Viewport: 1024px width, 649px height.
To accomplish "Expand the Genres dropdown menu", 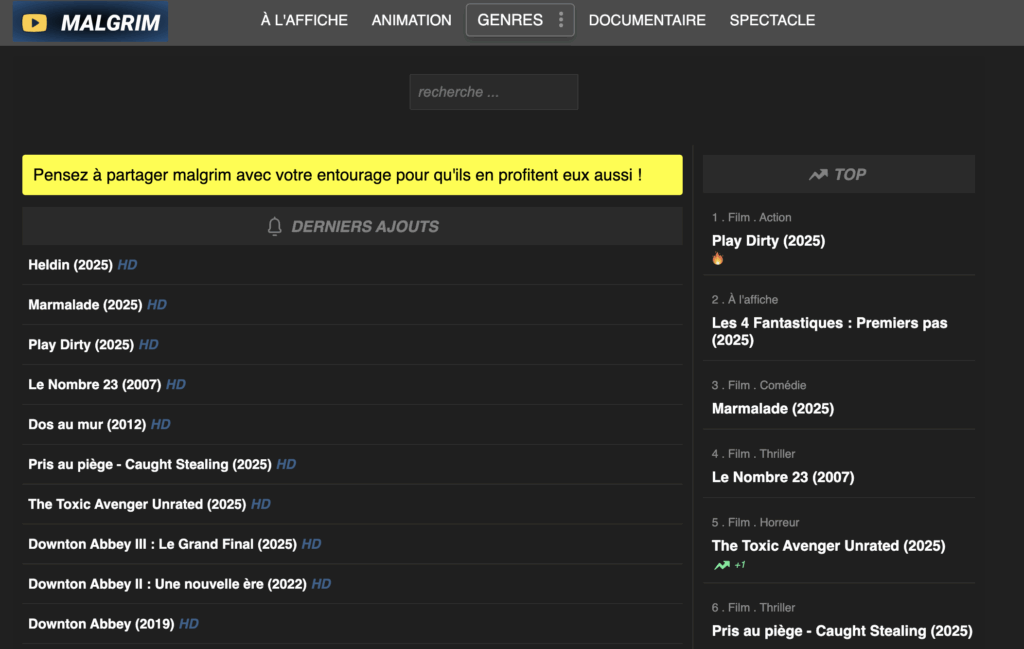I will (x=510, y=20).
